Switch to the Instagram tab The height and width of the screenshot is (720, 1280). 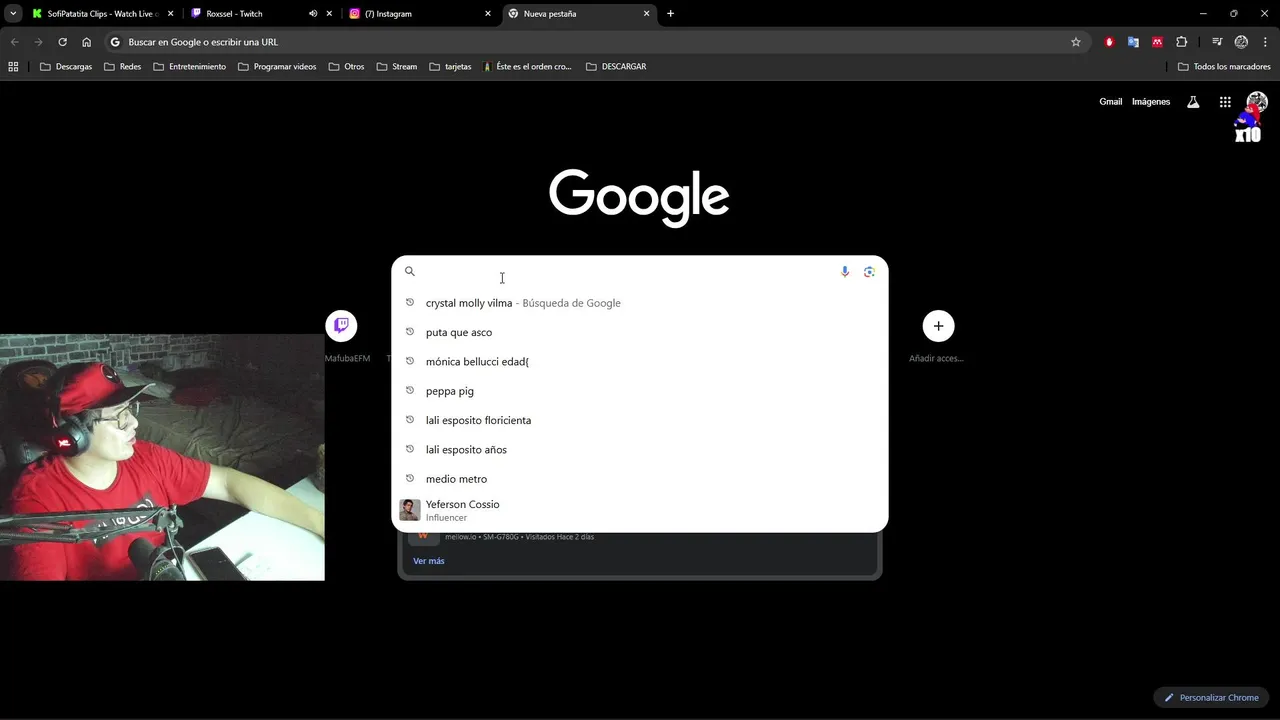coord(419,14)
